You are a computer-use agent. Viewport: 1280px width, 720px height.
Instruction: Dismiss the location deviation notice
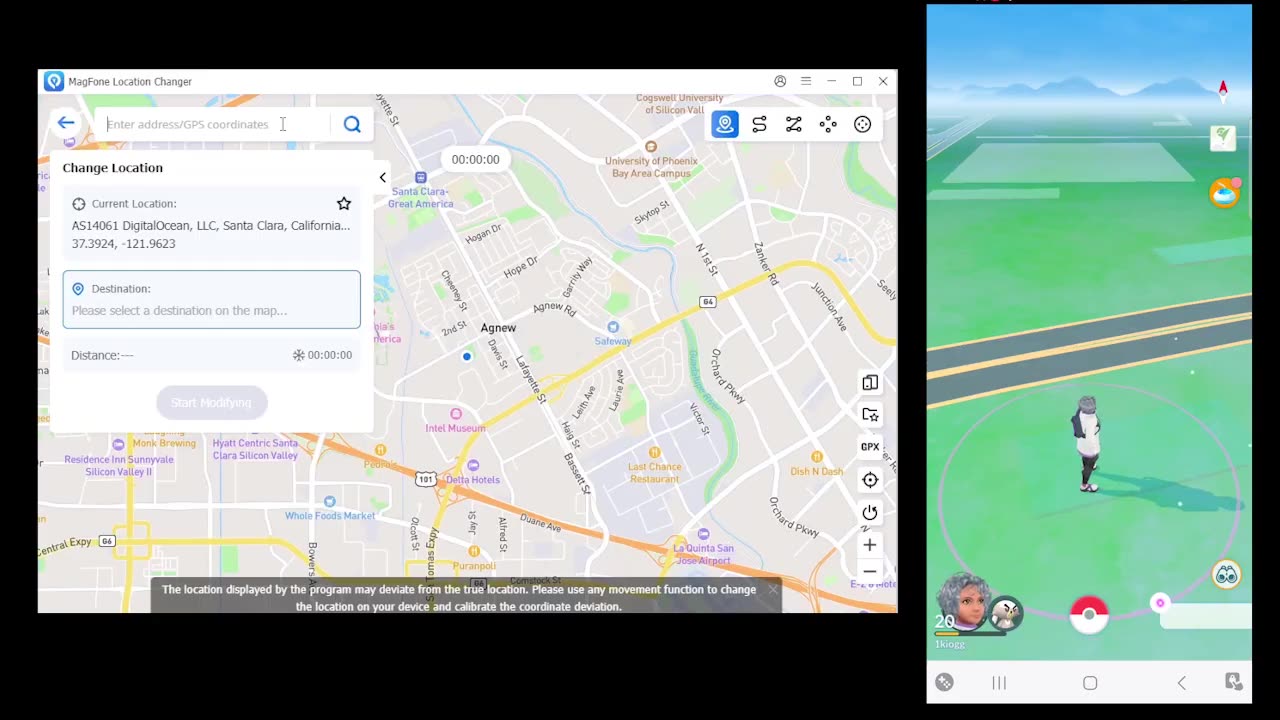point(773,590)
